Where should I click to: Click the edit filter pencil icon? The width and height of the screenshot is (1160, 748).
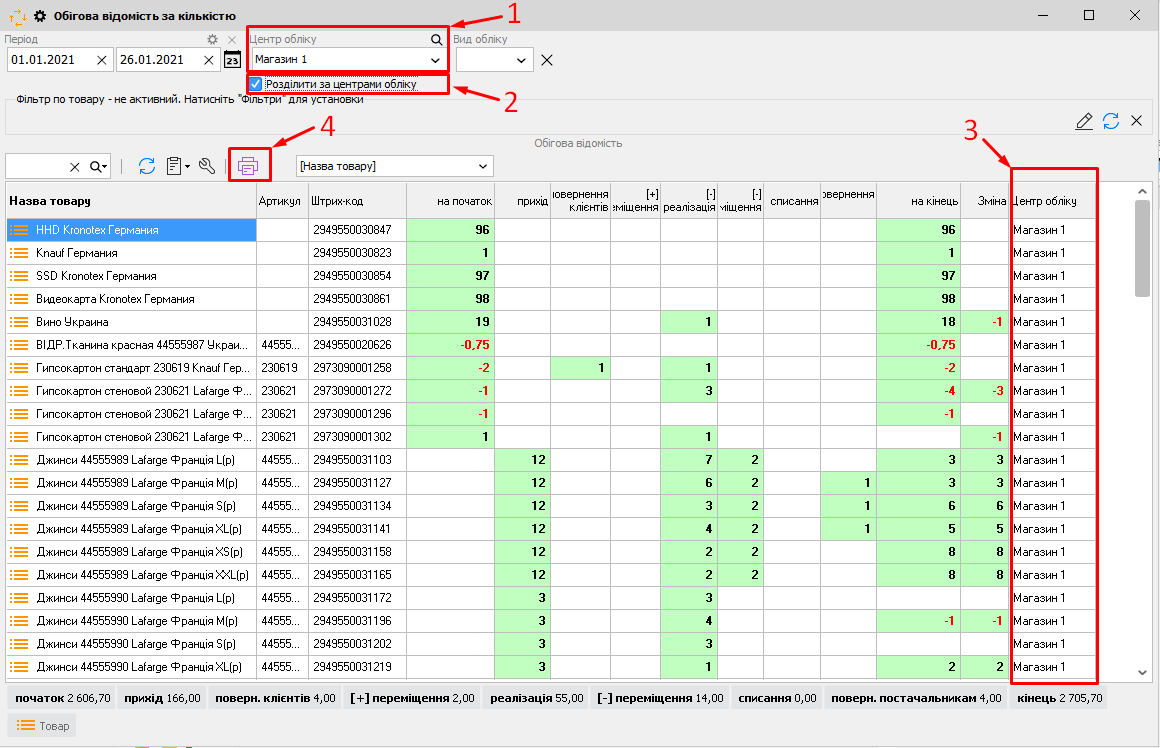click(x=1084, y=121)
